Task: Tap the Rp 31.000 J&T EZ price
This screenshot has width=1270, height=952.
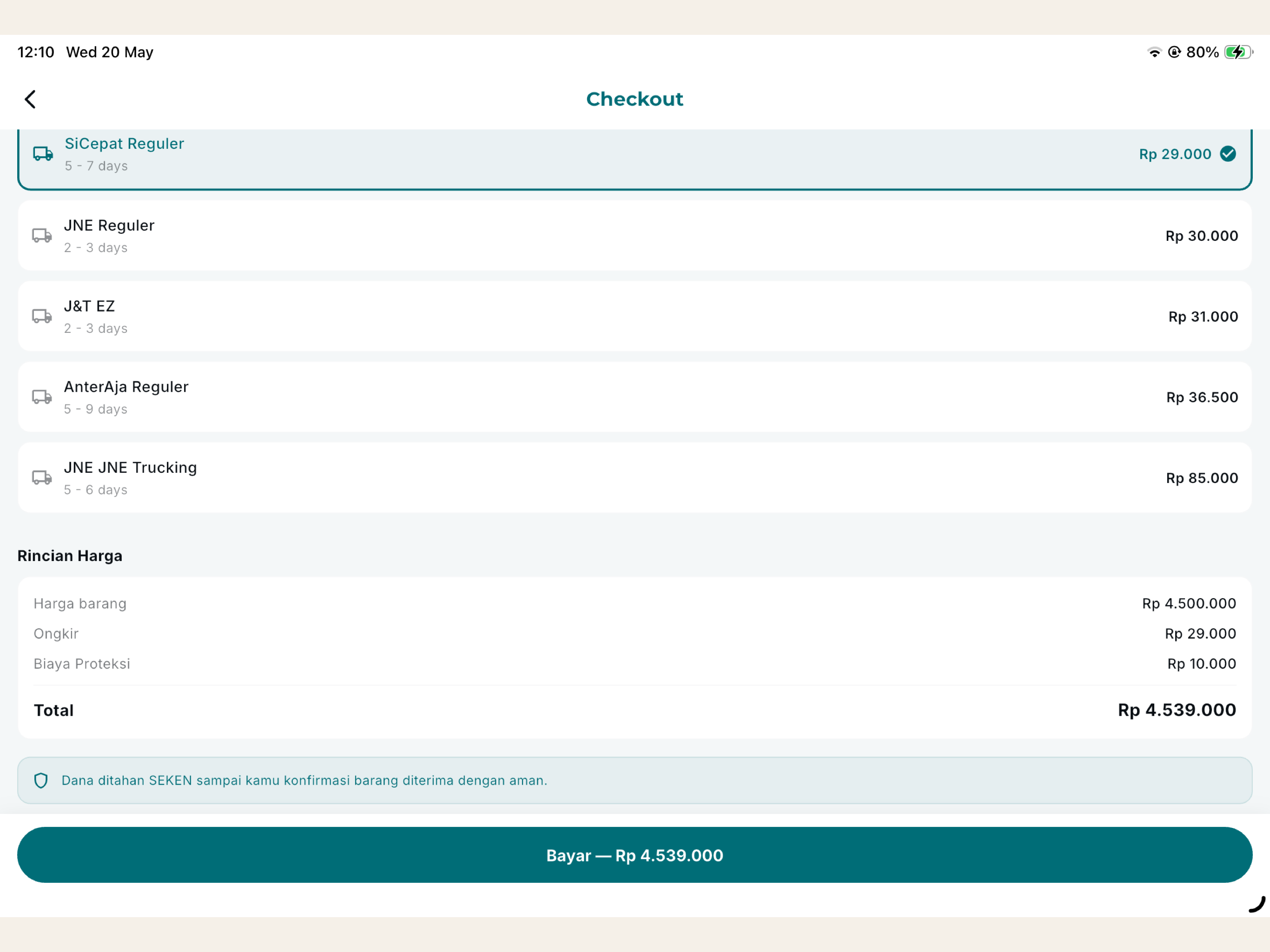Action: 1204,317
